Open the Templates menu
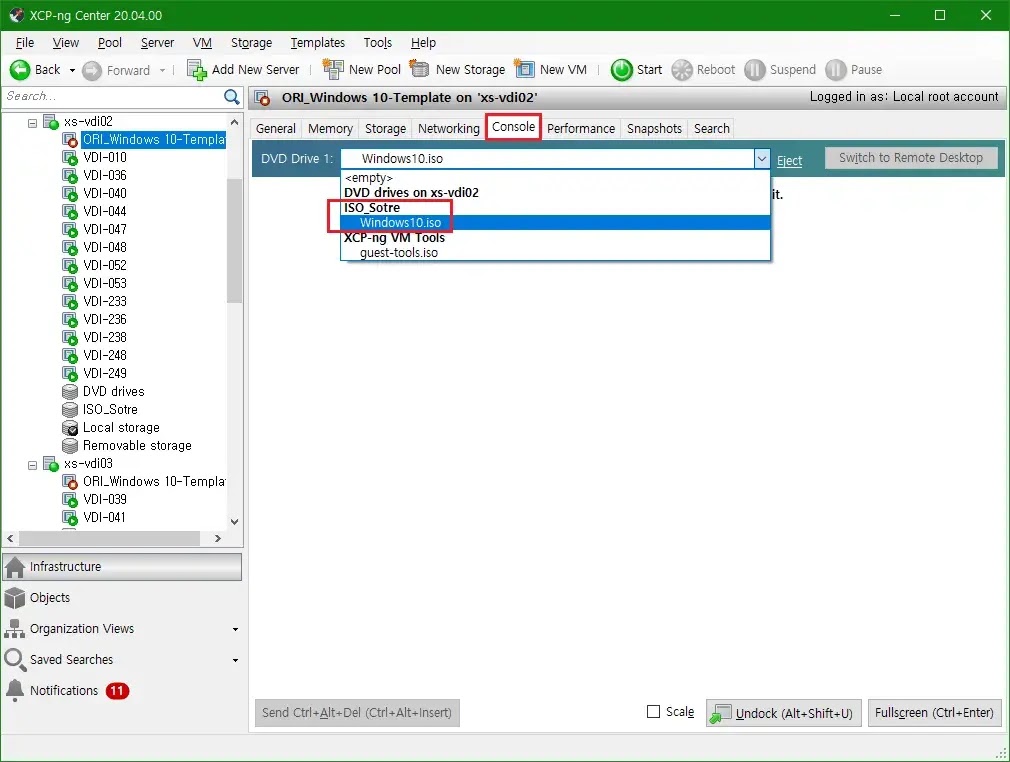 tap(318, 43)
